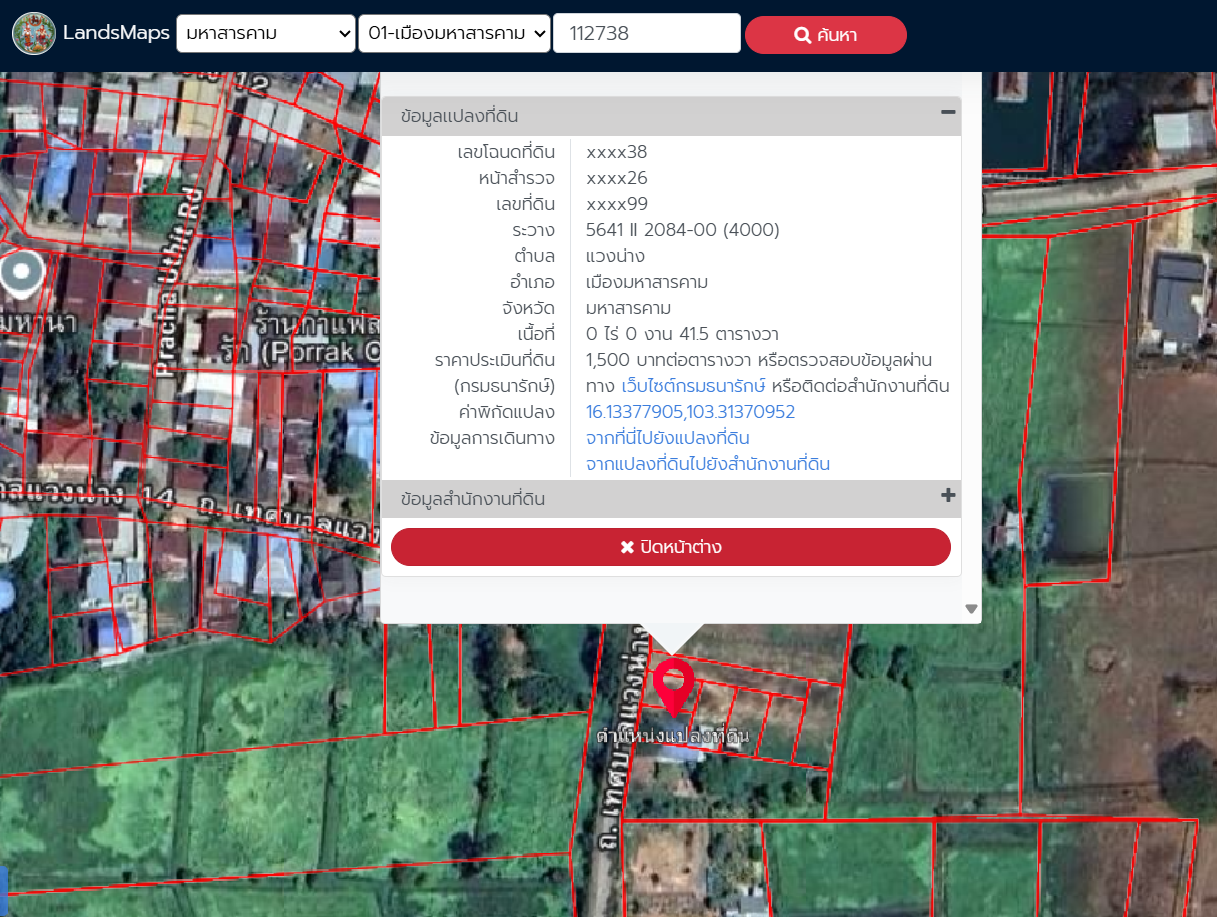This screenshot has width=1217, height=917.
Task: Click the X icon on close-window button
Action: pos(627,547)
